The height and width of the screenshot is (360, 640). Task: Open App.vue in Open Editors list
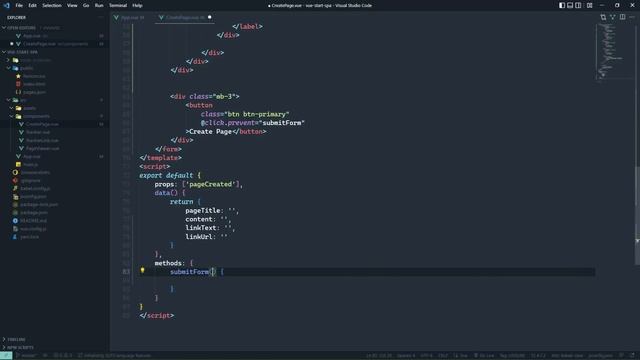point(55,36)
